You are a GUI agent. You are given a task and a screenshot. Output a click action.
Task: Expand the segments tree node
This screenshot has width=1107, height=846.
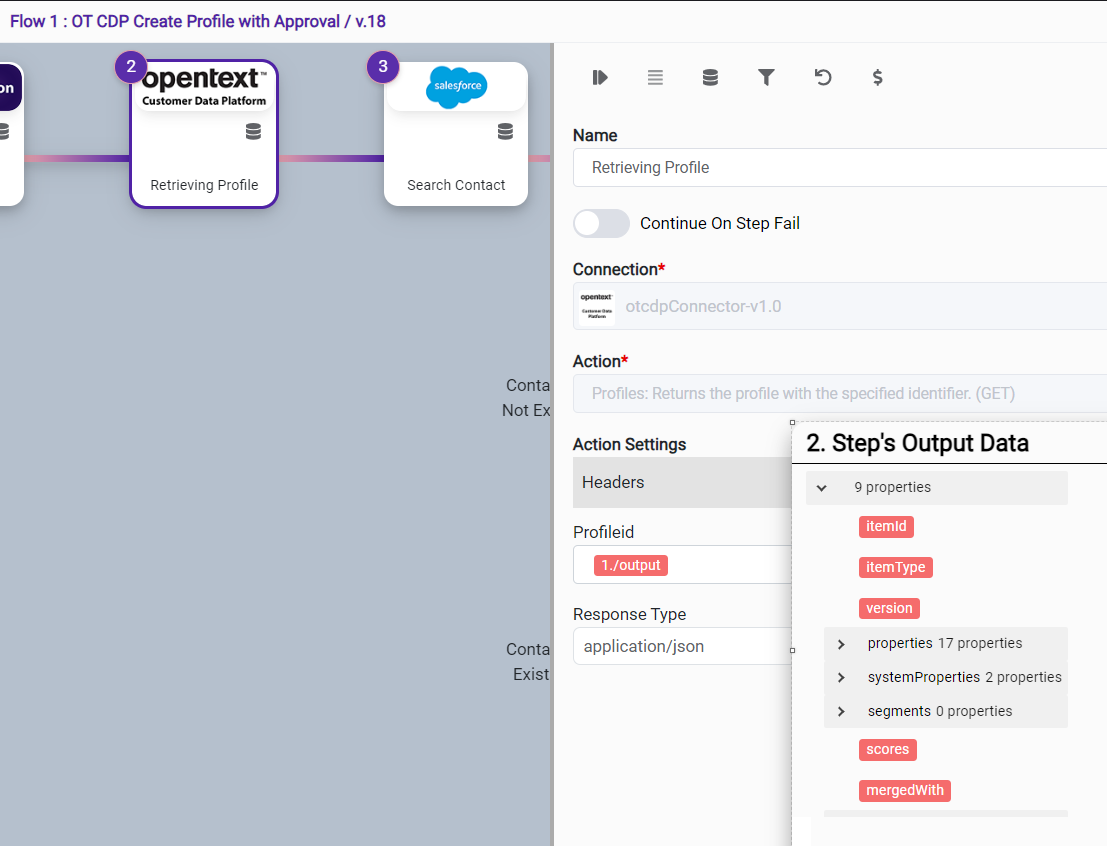(x=841, y=712)
